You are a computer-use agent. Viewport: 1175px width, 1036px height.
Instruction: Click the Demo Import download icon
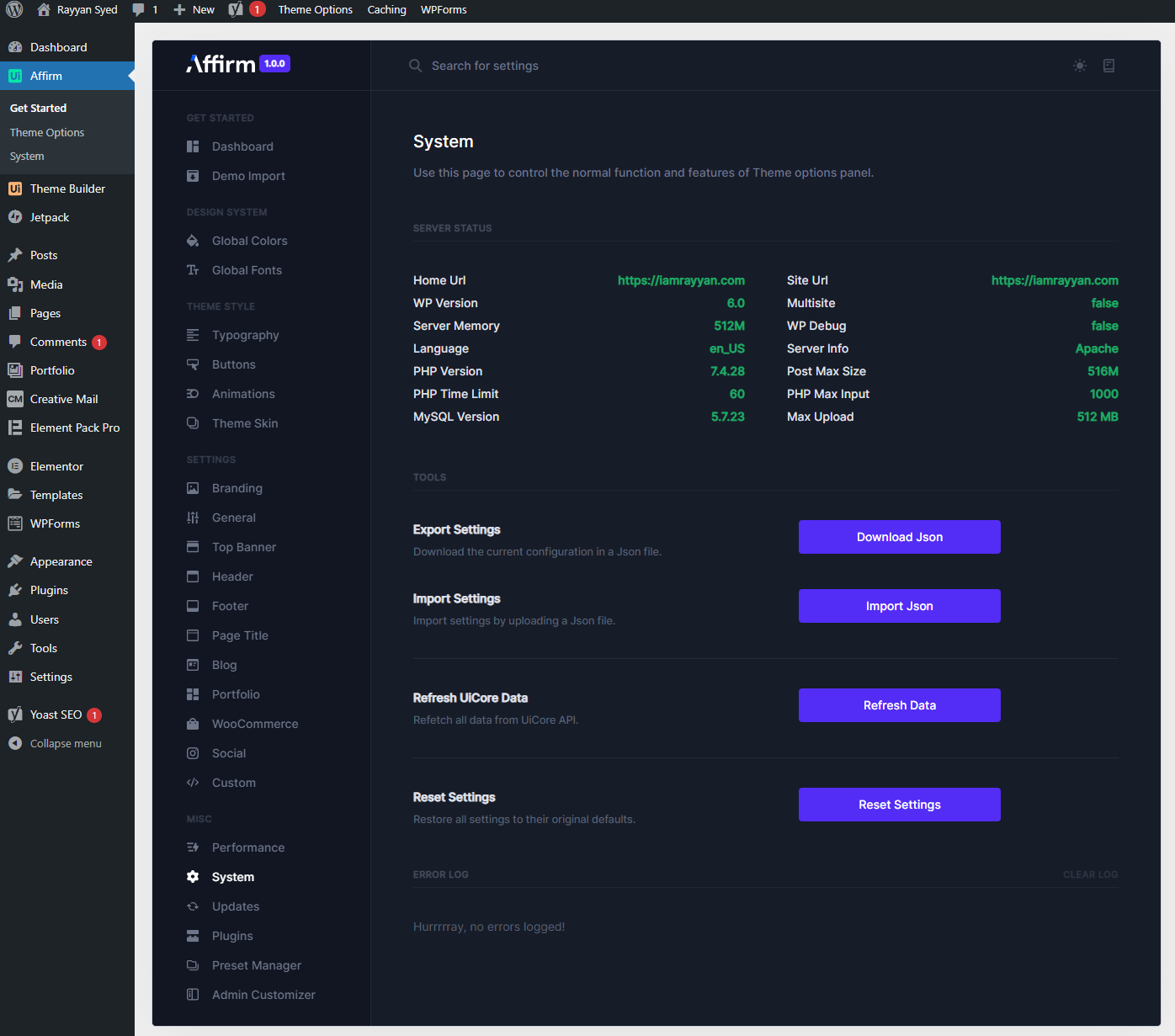point(193,176)
